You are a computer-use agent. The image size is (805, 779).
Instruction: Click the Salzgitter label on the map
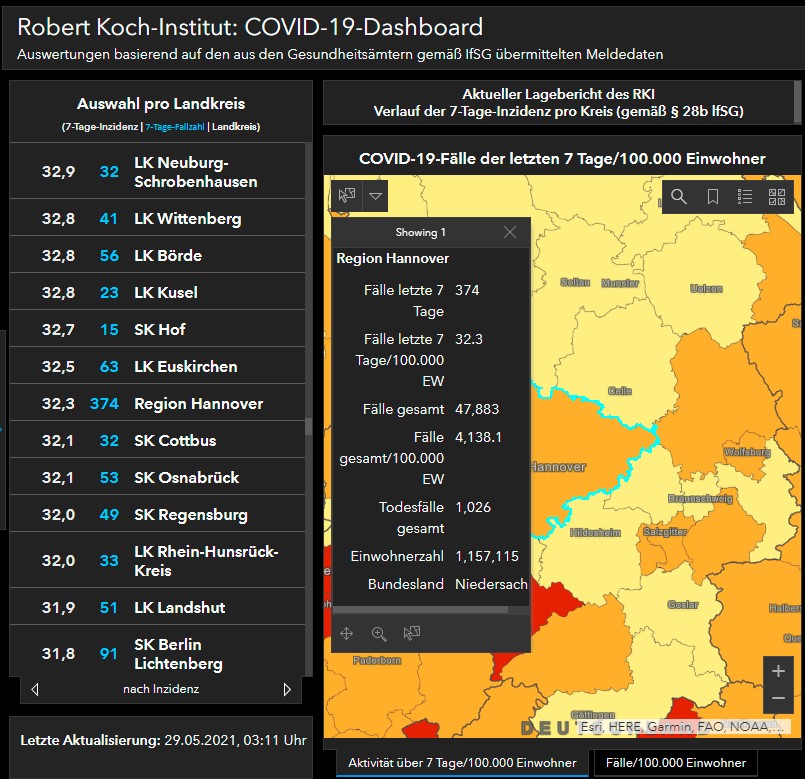(x=665, y=532)
